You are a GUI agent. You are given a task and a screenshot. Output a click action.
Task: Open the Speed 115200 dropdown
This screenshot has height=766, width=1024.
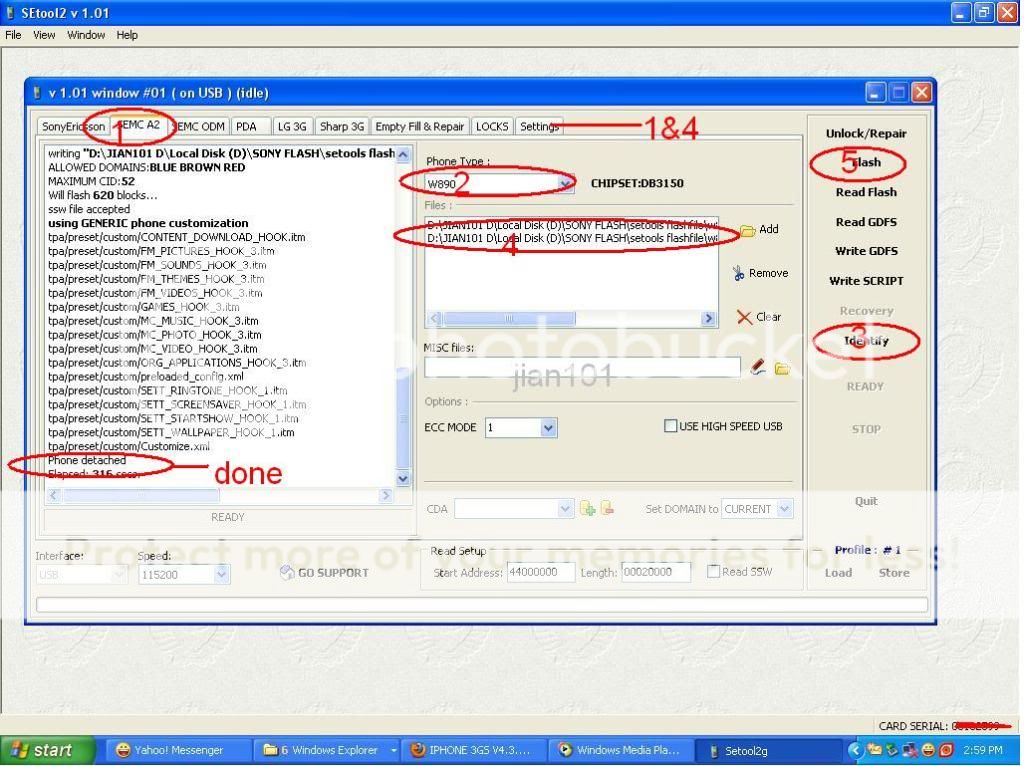click(x=221, y=575)
